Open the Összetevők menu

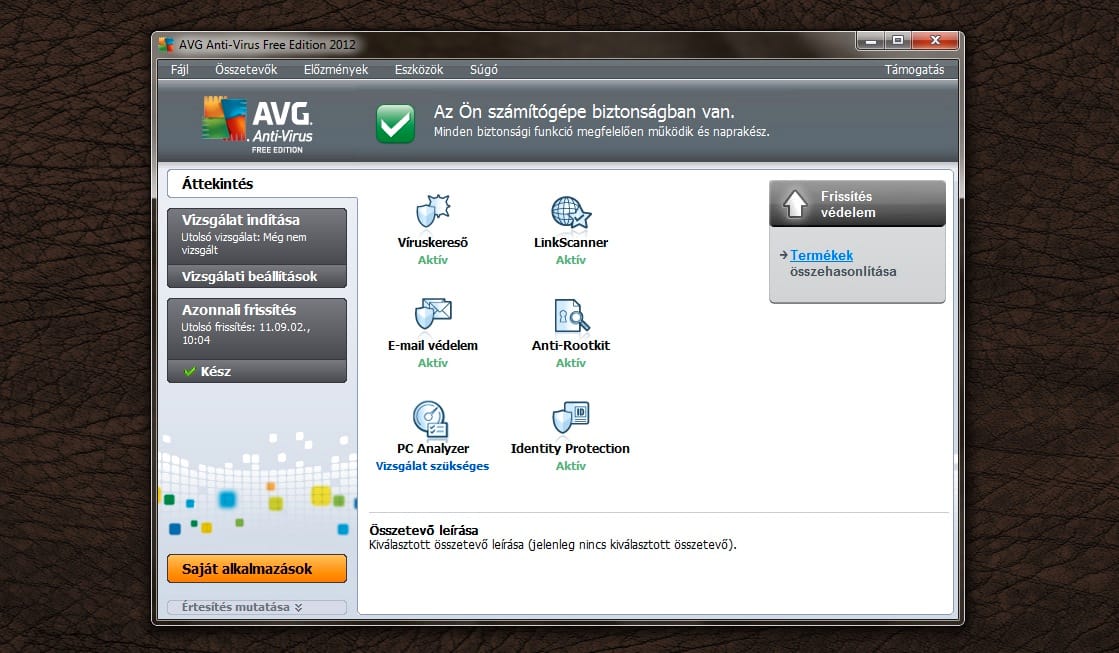coord(246,69)
